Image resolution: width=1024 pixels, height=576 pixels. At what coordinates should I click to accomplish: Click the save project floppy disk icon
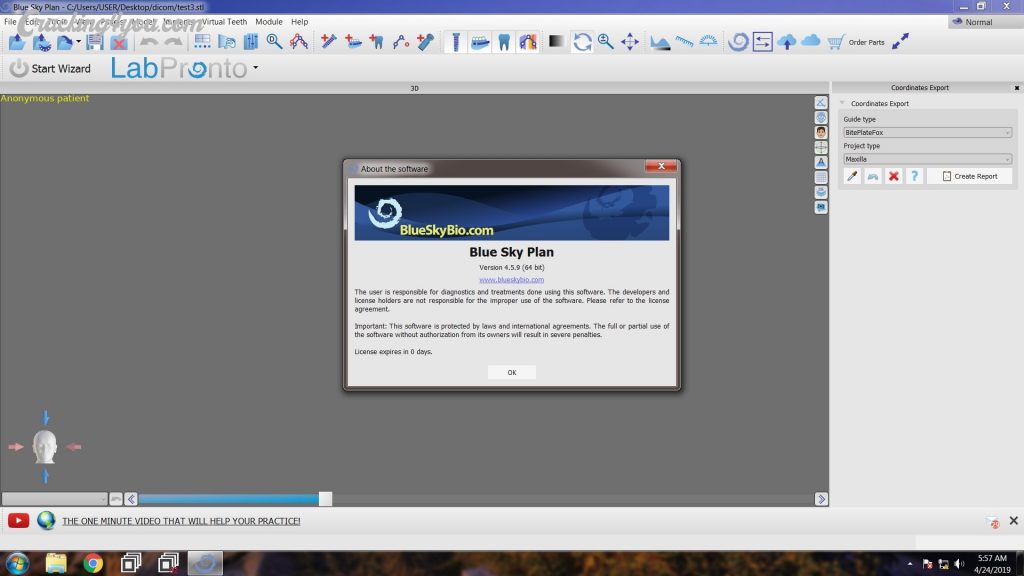pos(95,42)
